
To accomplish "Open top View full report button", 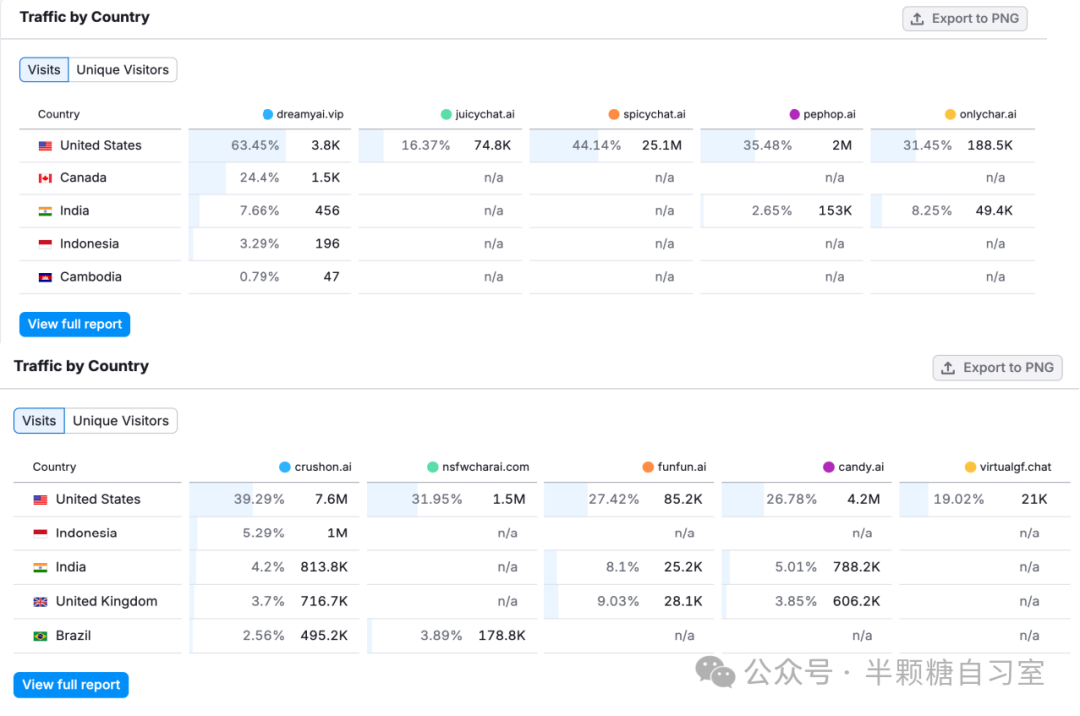I will 74,324.
